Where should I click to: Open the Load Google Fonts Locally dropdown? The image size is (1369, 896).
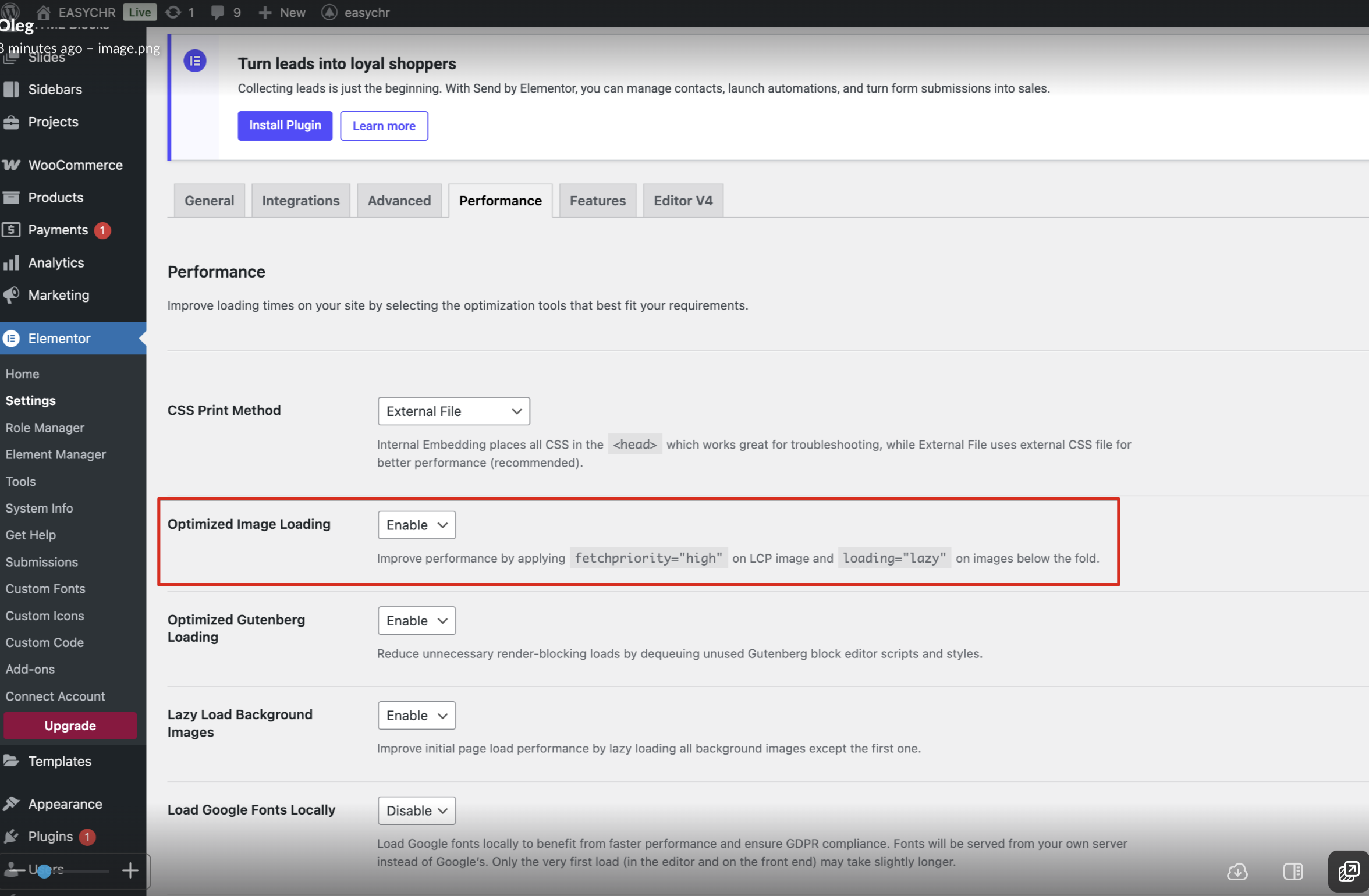(416, 810)
